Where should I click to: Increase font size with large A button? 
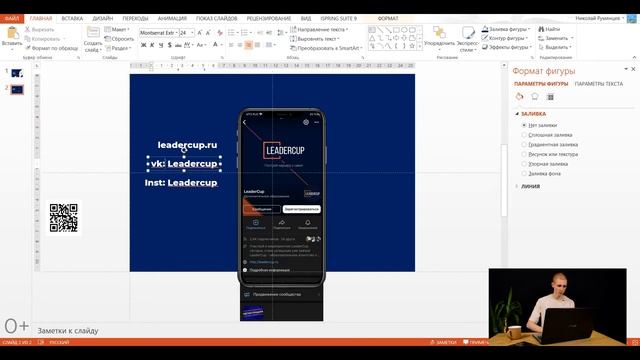coord(200,33)
